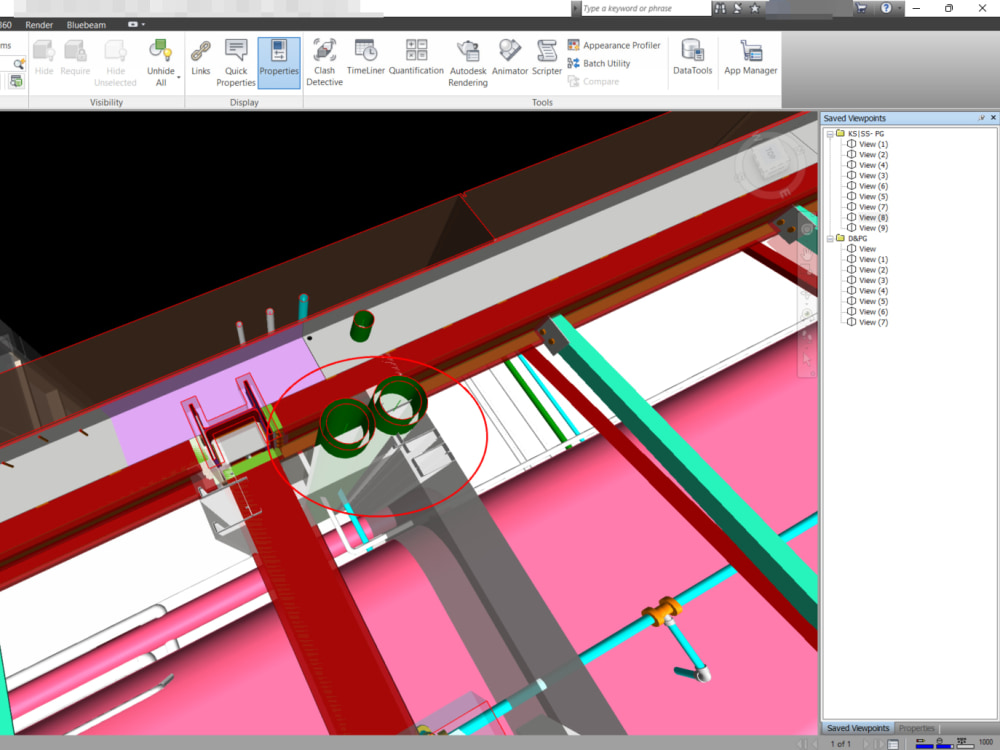Expand search box arrow

coord(575,8)
